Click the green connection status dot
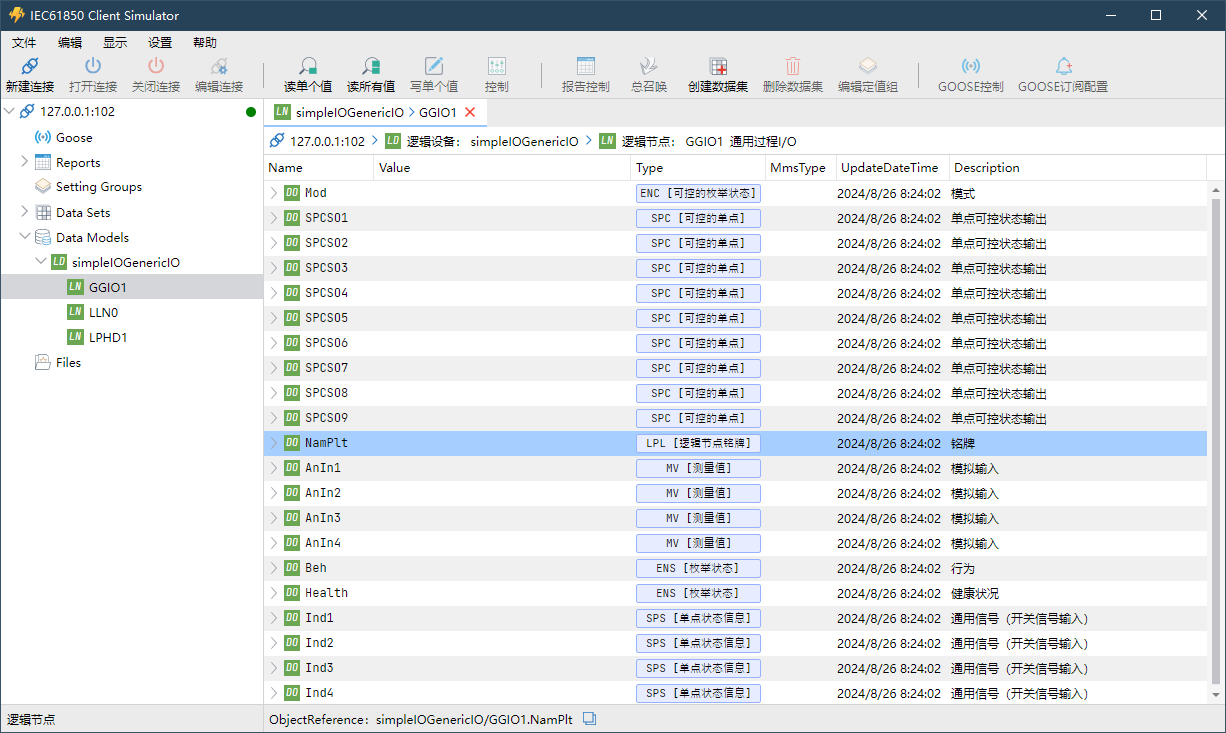1226x733 pixels. click(250, 112)
